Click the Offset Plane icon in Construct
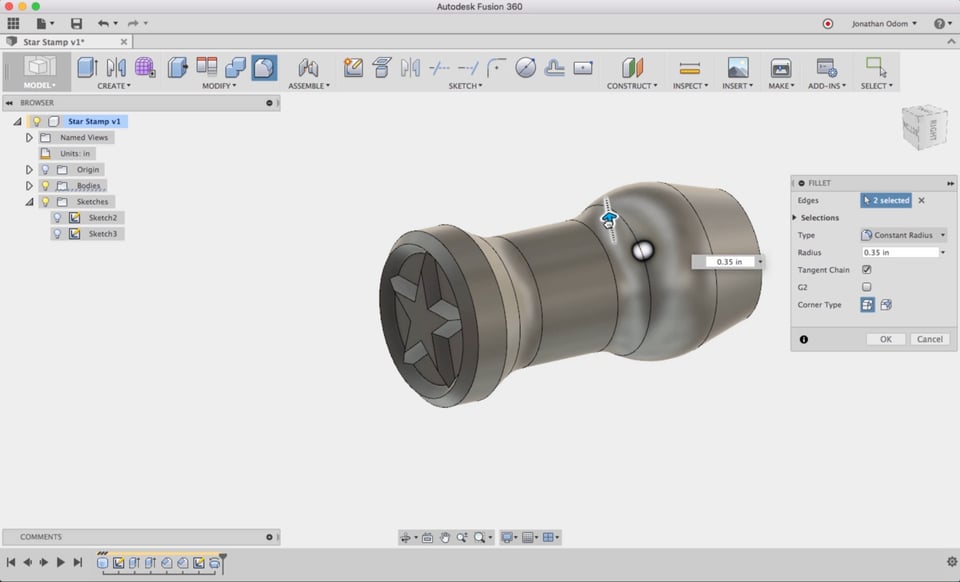Image resolution: width=960 pixels, height=582 pixels. (632, 67)
